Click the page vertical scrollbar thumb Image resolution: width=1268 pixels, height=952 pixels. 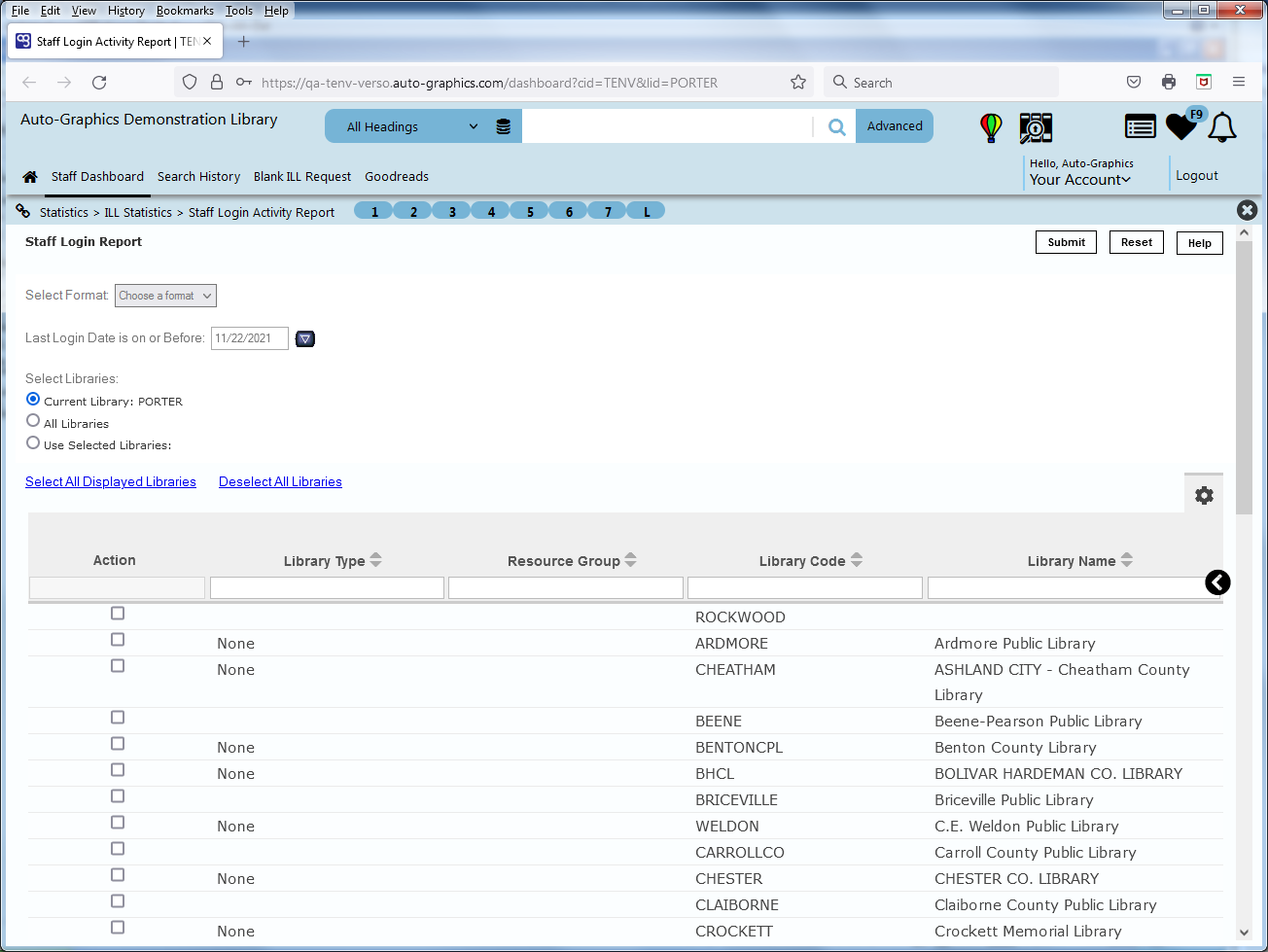tap(1244, 378)
